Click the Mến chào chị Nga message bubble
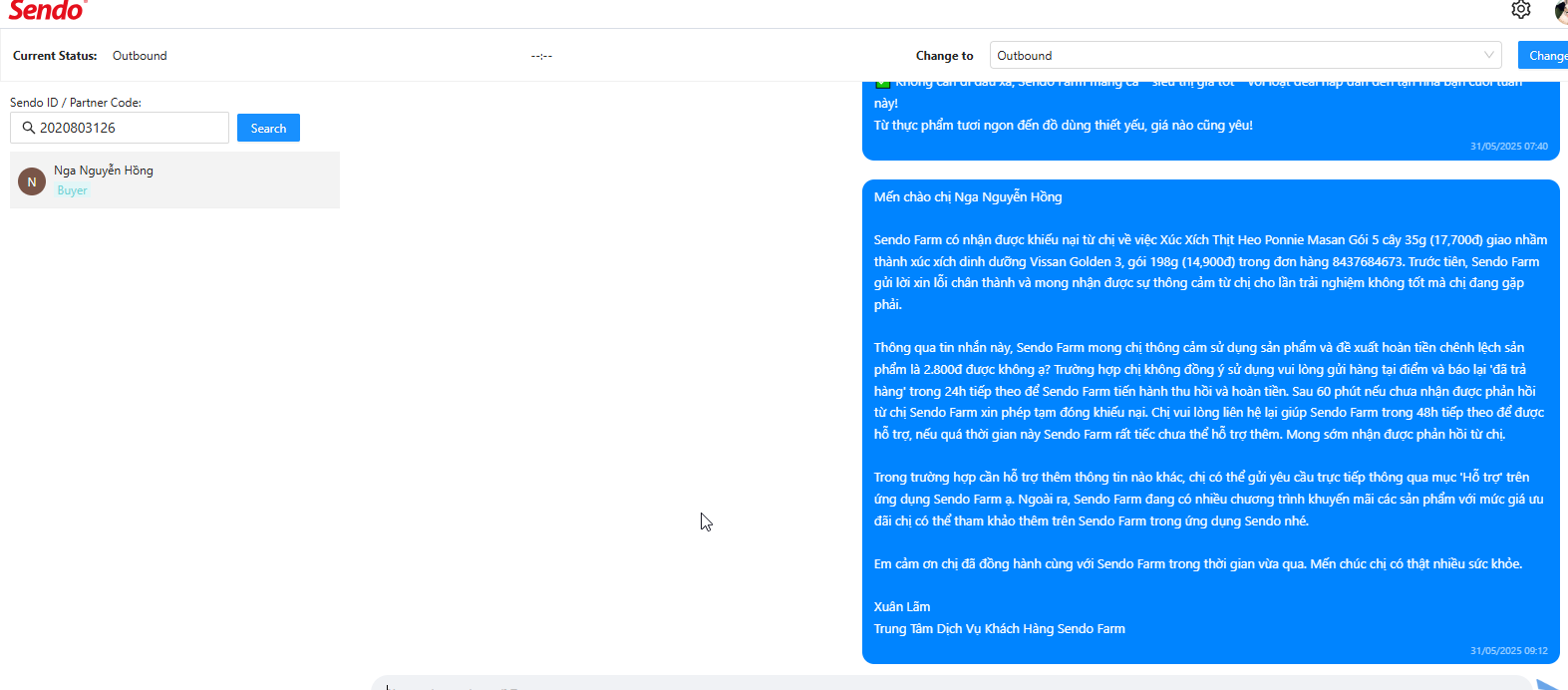This screenshot has height=690, width=1568. click(1210, 422)
